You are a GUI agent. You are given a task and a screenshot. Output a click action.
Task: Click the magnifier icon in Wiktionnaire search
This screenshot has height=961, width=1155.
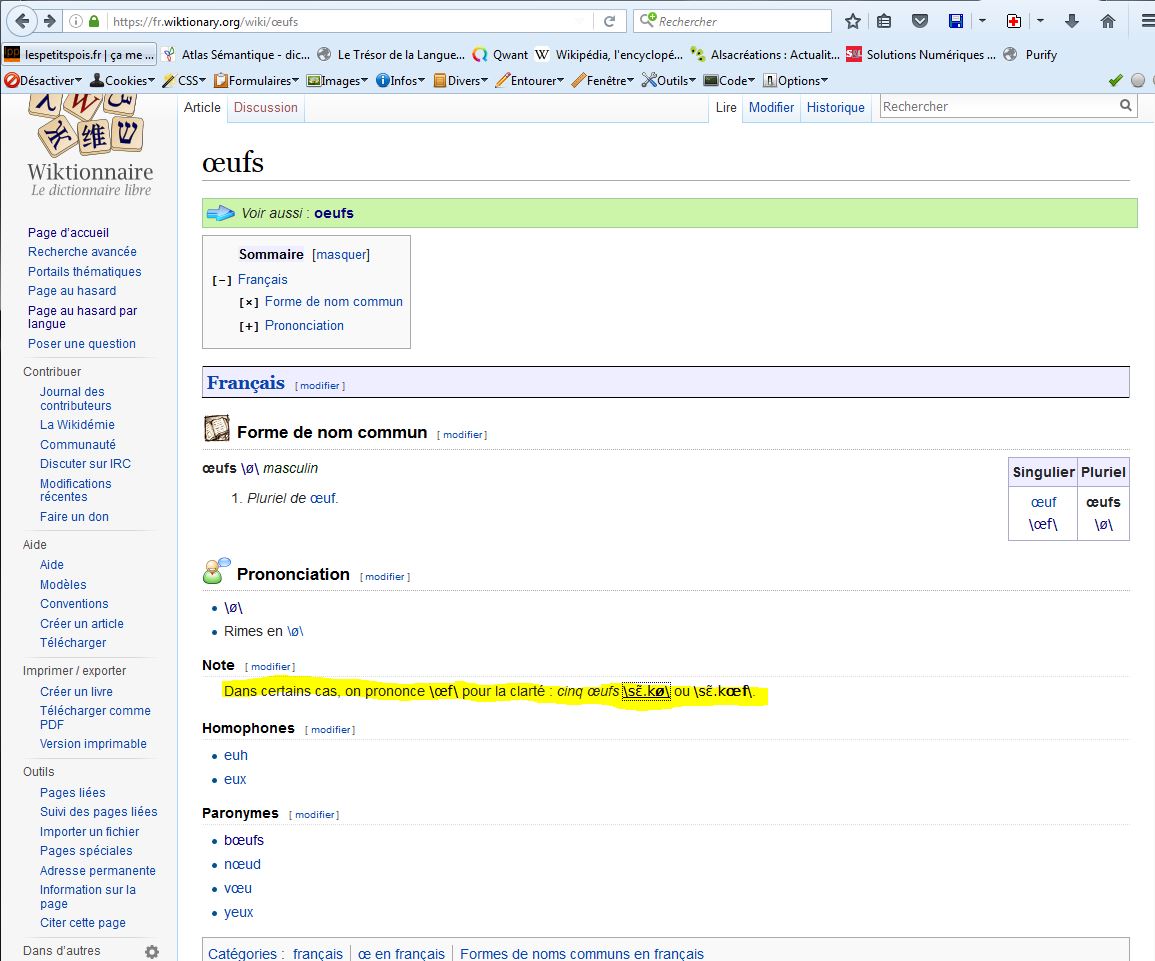click(x=1126, y=106)
